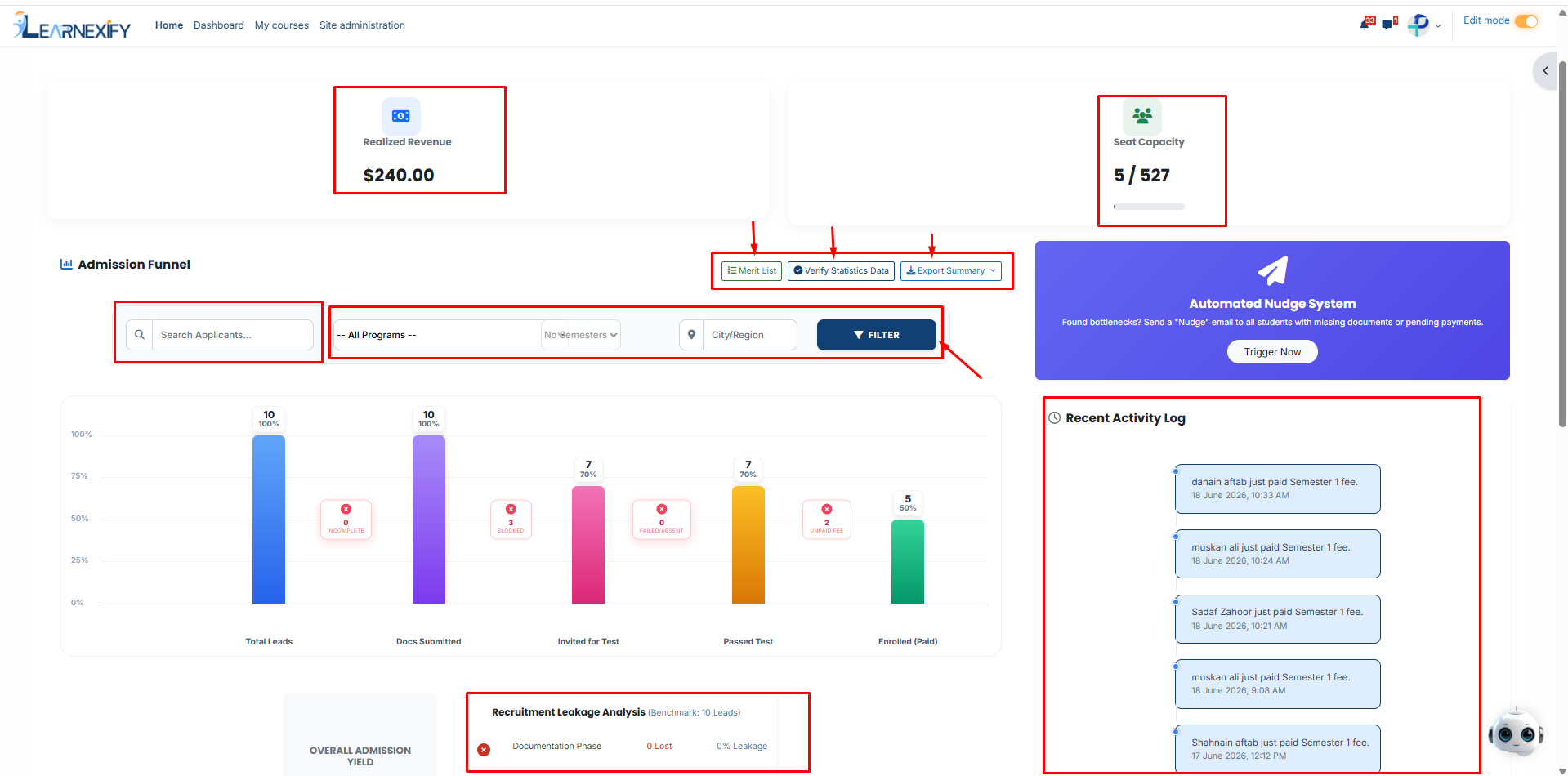This screenshot has height=776, width=1568.
Task: Click the Recent Activity Log clock icon
Action: [1055, 418]
